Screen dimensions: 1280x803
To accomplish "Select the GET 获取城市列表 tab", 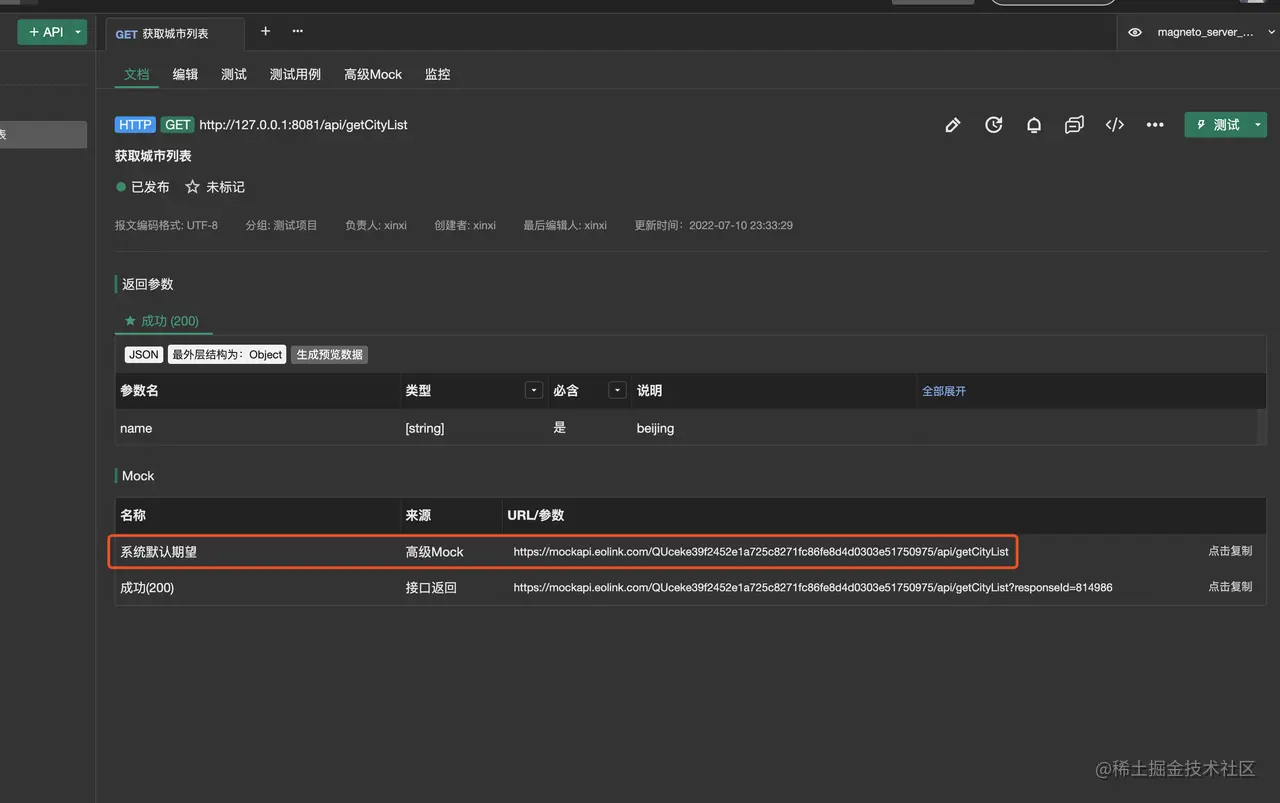I will pos(175,33).
